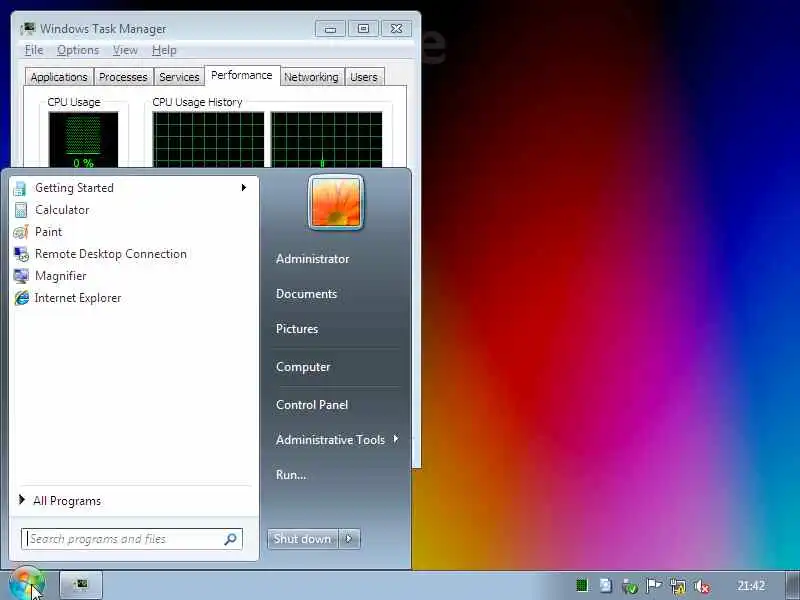Open Internet Explorer from the Start menu
800x600 pixels.
point(133,297)
